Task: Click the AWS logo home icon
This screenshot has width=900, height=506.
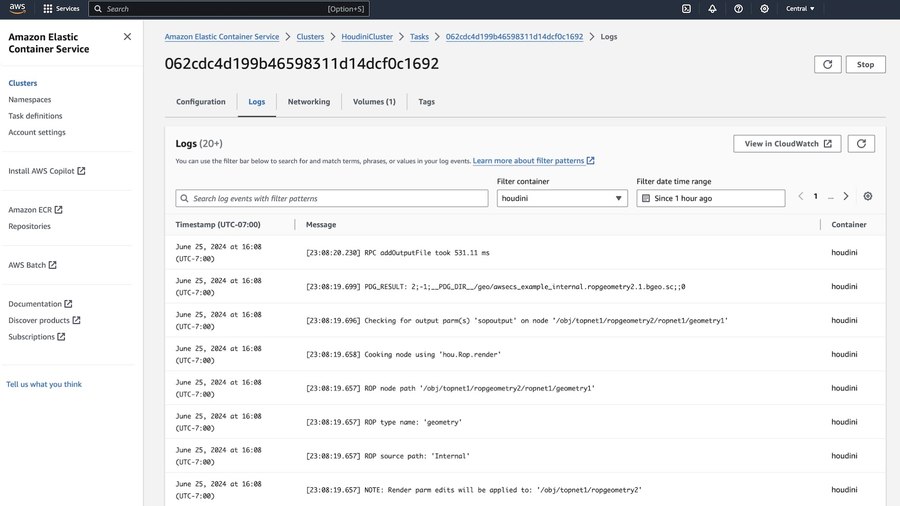Action: pos(17,8)
